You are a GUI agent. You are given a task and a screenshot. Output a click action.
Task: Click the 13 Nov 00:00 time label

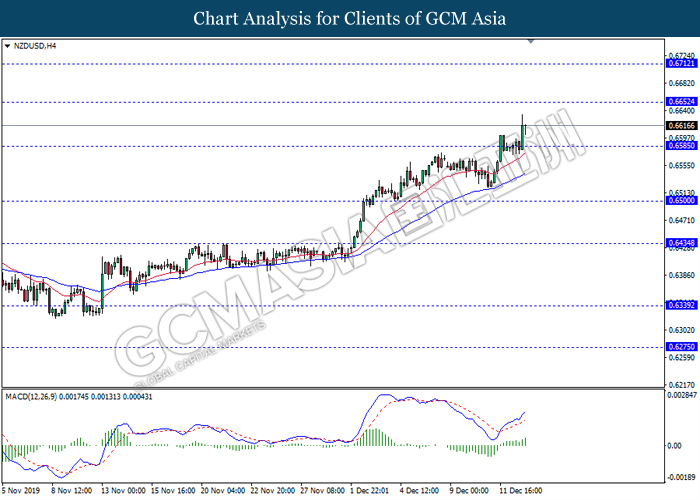pyautogui.click(x=123, y=490)
